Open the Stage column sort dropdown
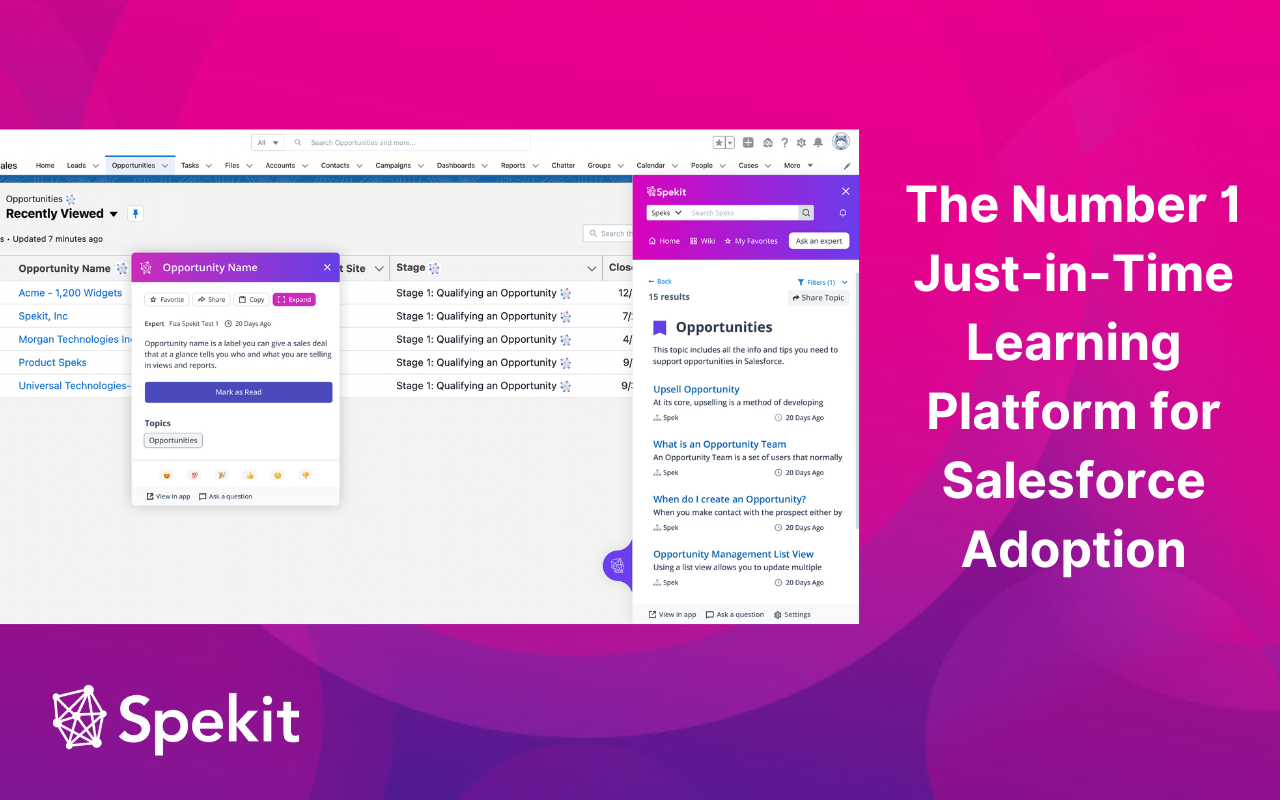1280x800 pixels. [x=591, y=268]
